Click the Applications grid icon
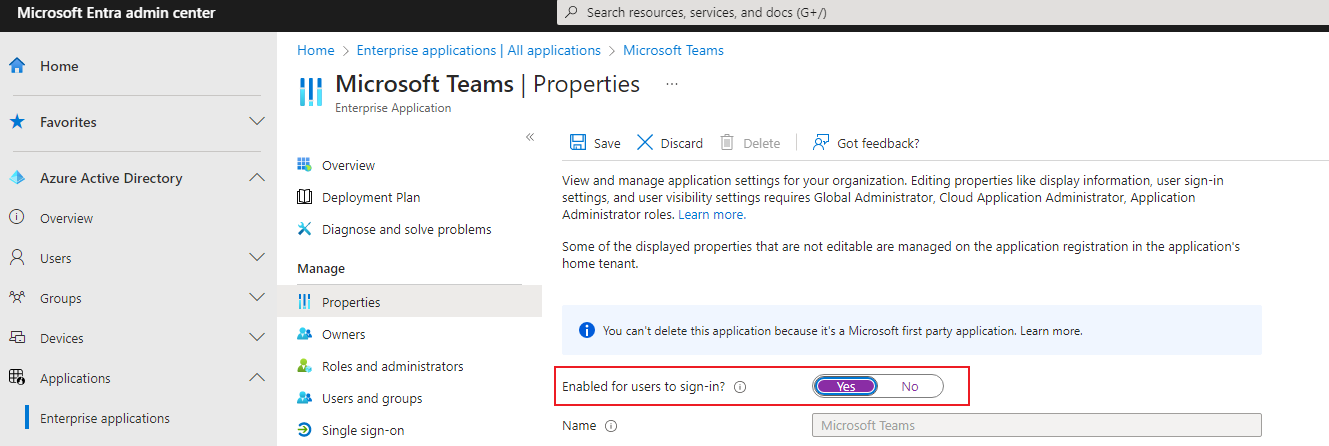The height and width of the screenshot is (446, 1329). [16, 378]
